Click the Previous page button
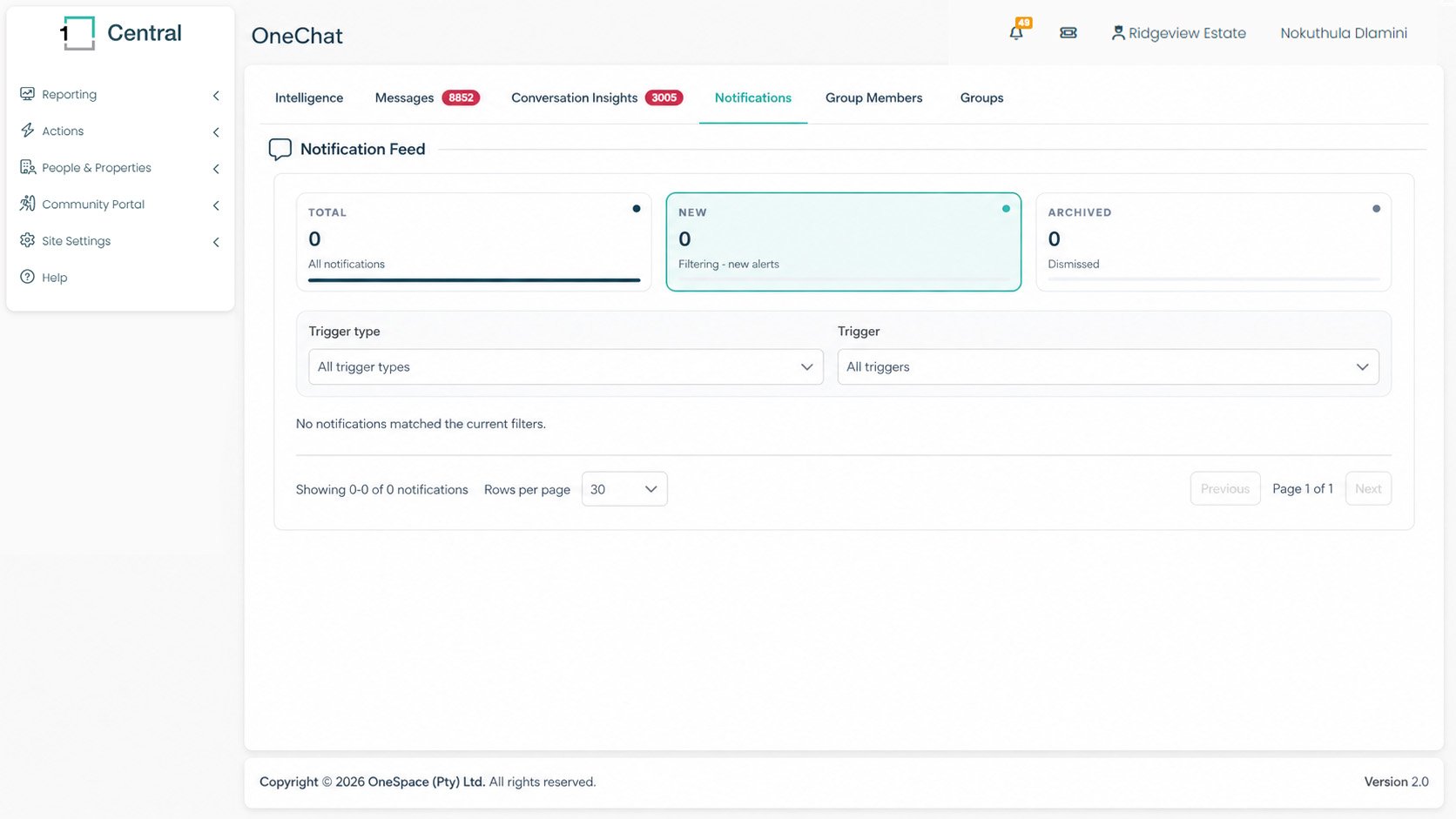The height and width of the screenshot is (819, 1456). 1225,488
